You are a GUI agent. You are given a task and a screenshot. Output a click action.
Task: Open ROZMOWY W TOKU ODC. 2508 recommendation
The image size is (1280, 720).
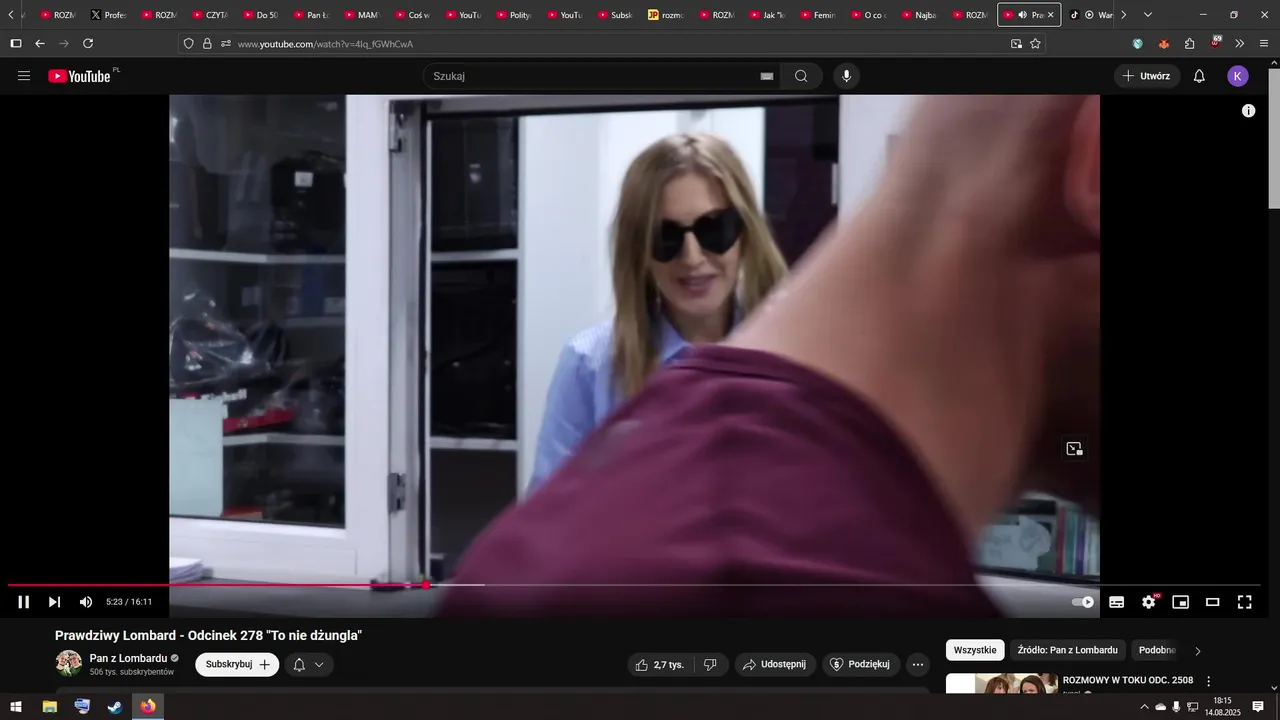pyautogui.click(x=1127, y=680)
